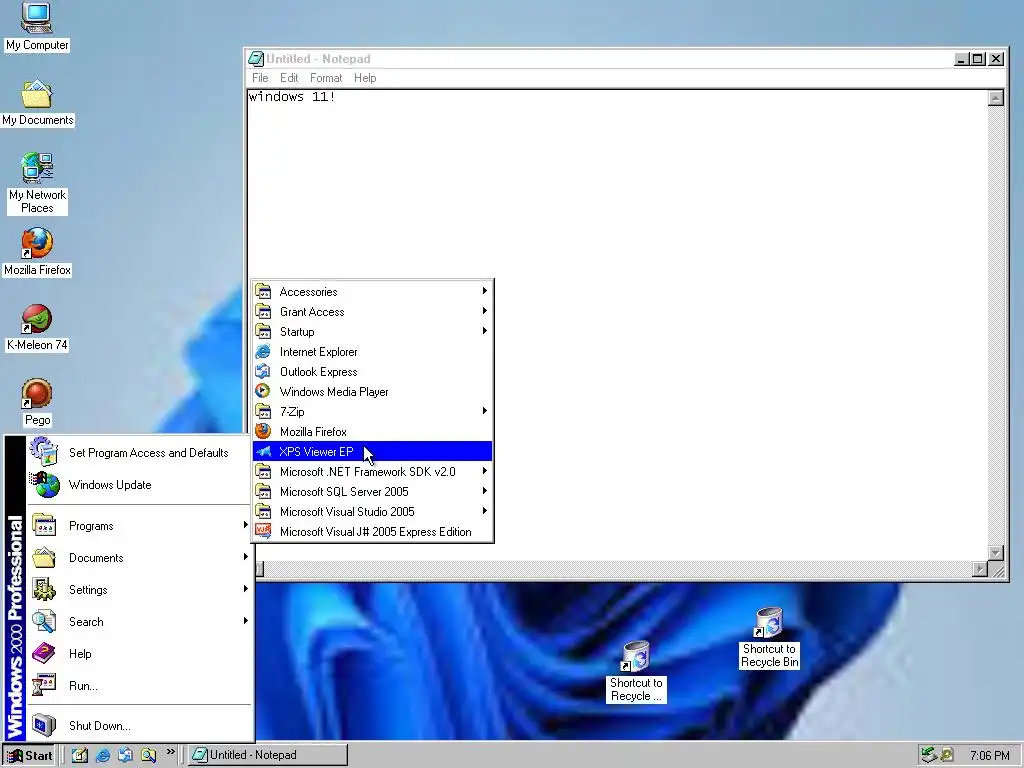Launch Windows Media Player from Programs
Image resolution: width=1024 pixels, height=768 pixels.
(x=372, y=392)
